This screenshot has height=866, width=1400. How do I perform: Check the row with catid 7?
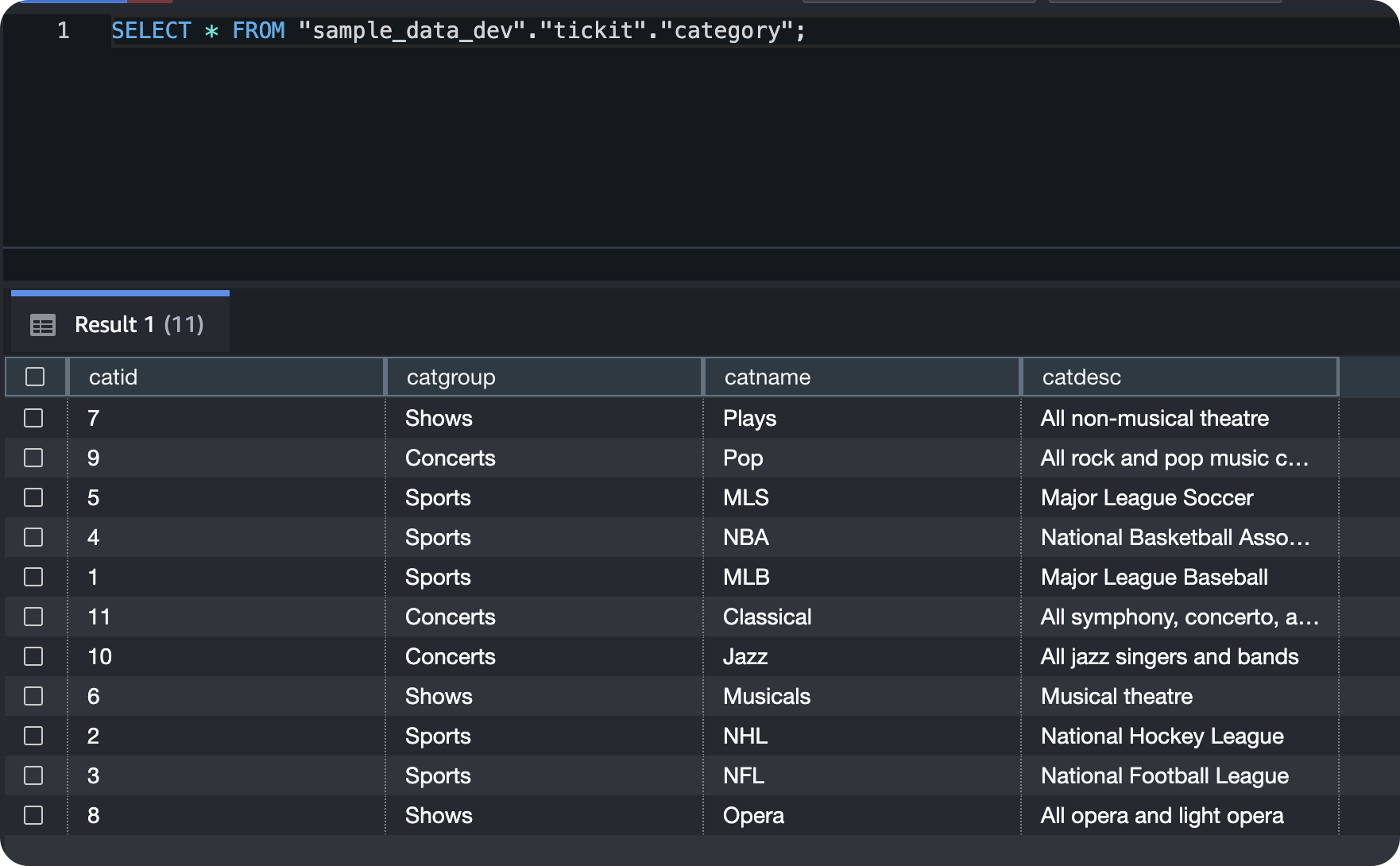(33, 418)
